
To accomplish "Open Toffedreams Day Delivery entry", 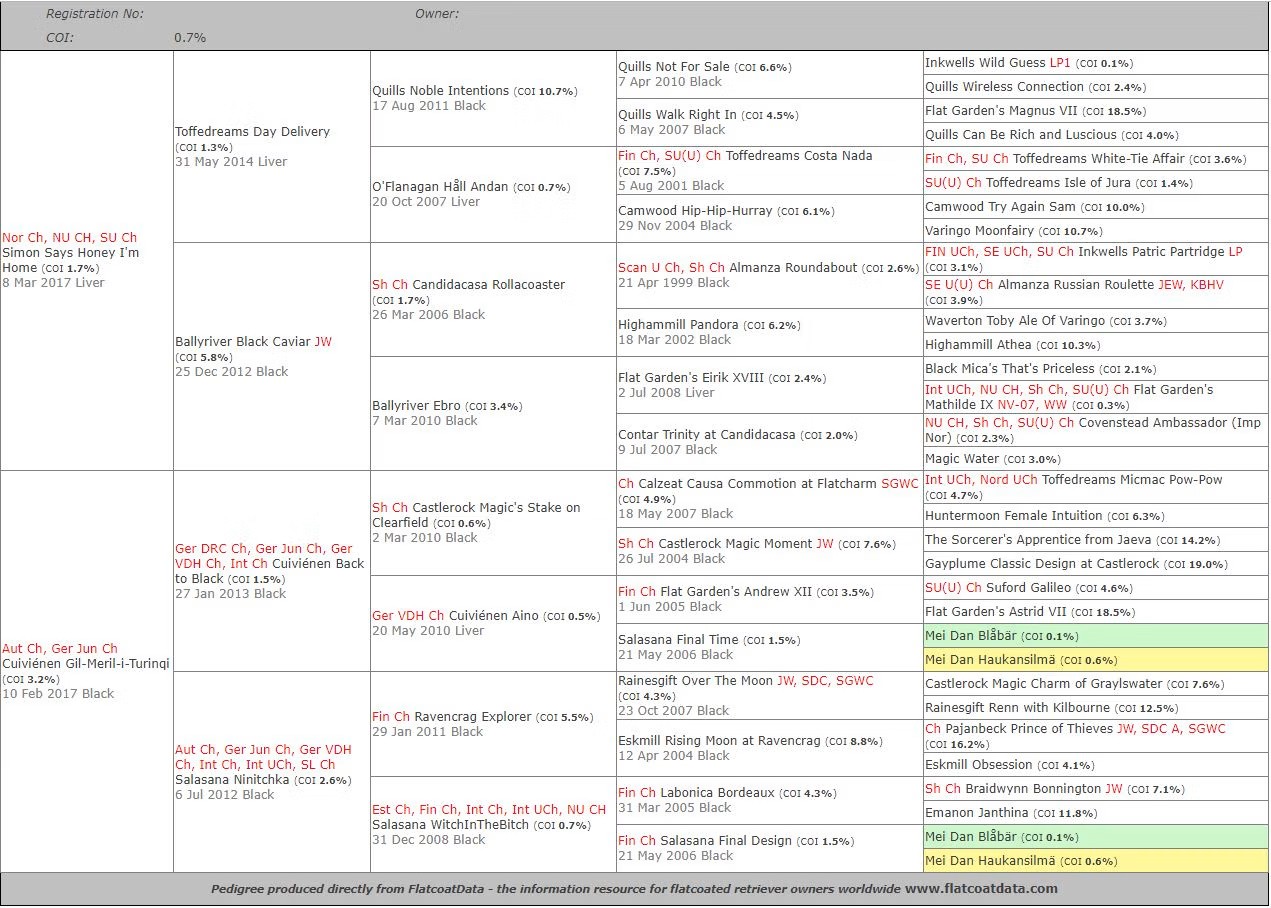I will point(252,131).
